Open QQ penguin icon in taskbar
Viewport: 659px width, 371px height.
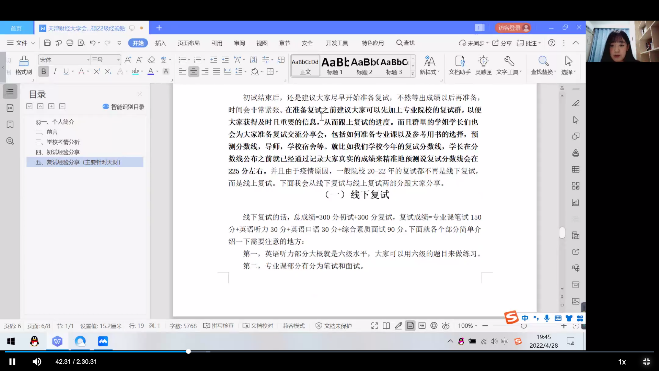click(34, 341)
